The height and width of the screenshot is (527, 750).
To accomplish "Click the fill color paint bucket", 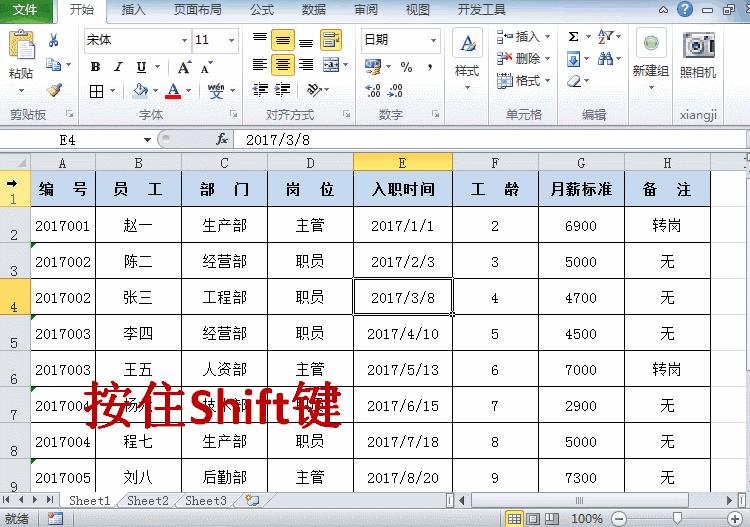I will (x=140, y=90).
